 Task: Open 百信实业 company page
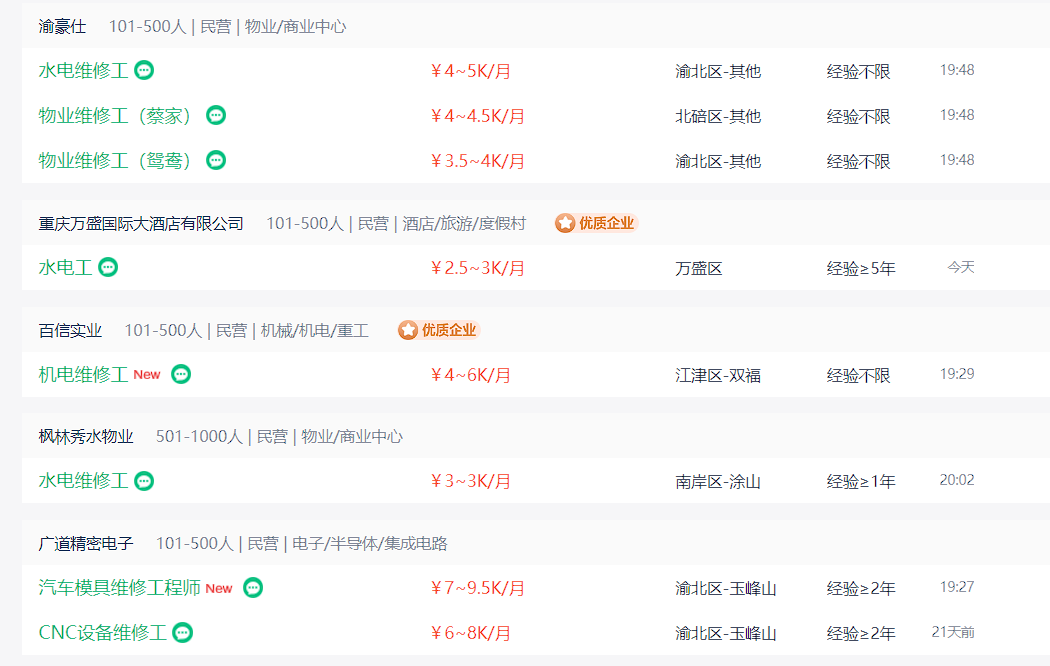pos(70,331)
